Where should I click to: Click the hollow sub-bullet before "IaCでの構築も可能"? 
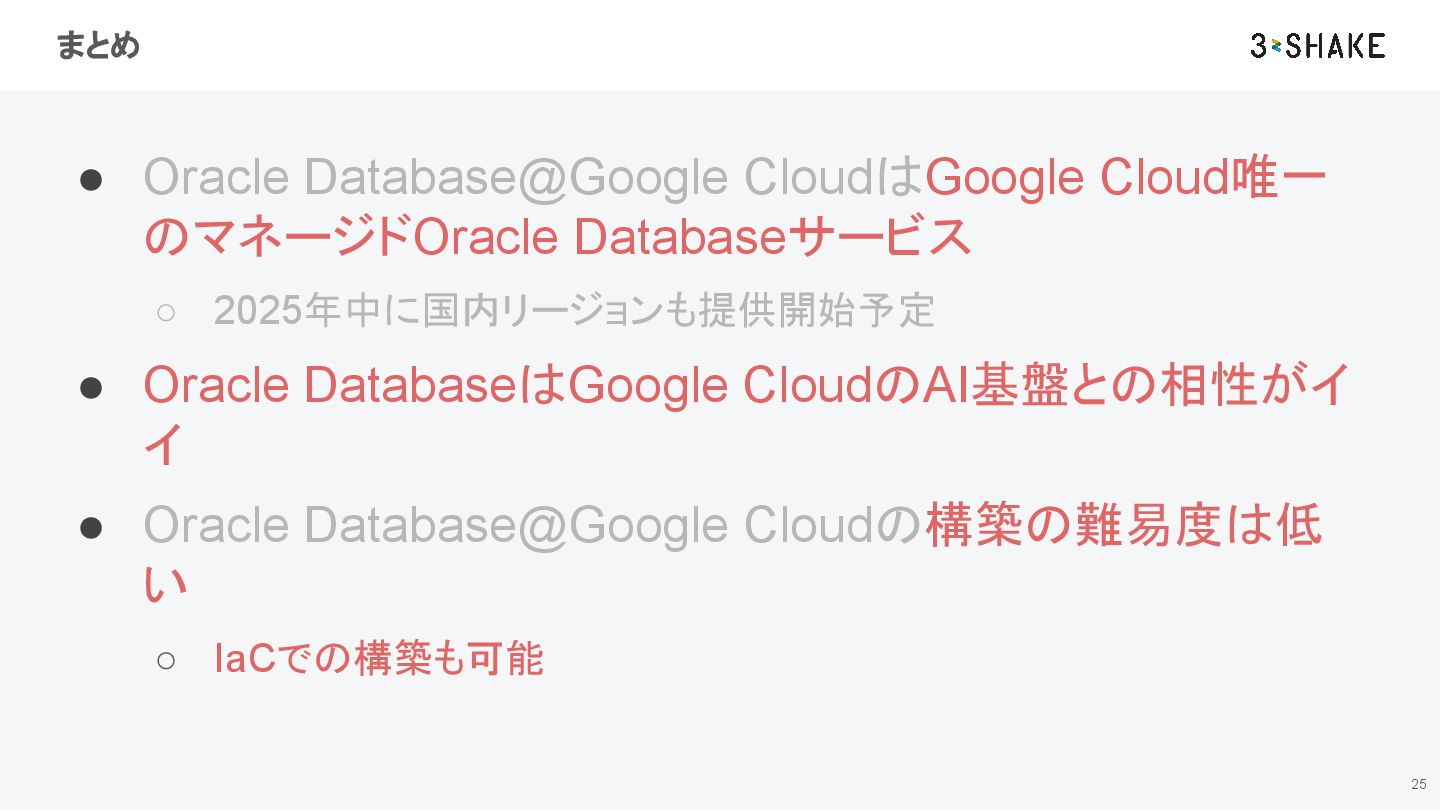click(x=166, y=660)
